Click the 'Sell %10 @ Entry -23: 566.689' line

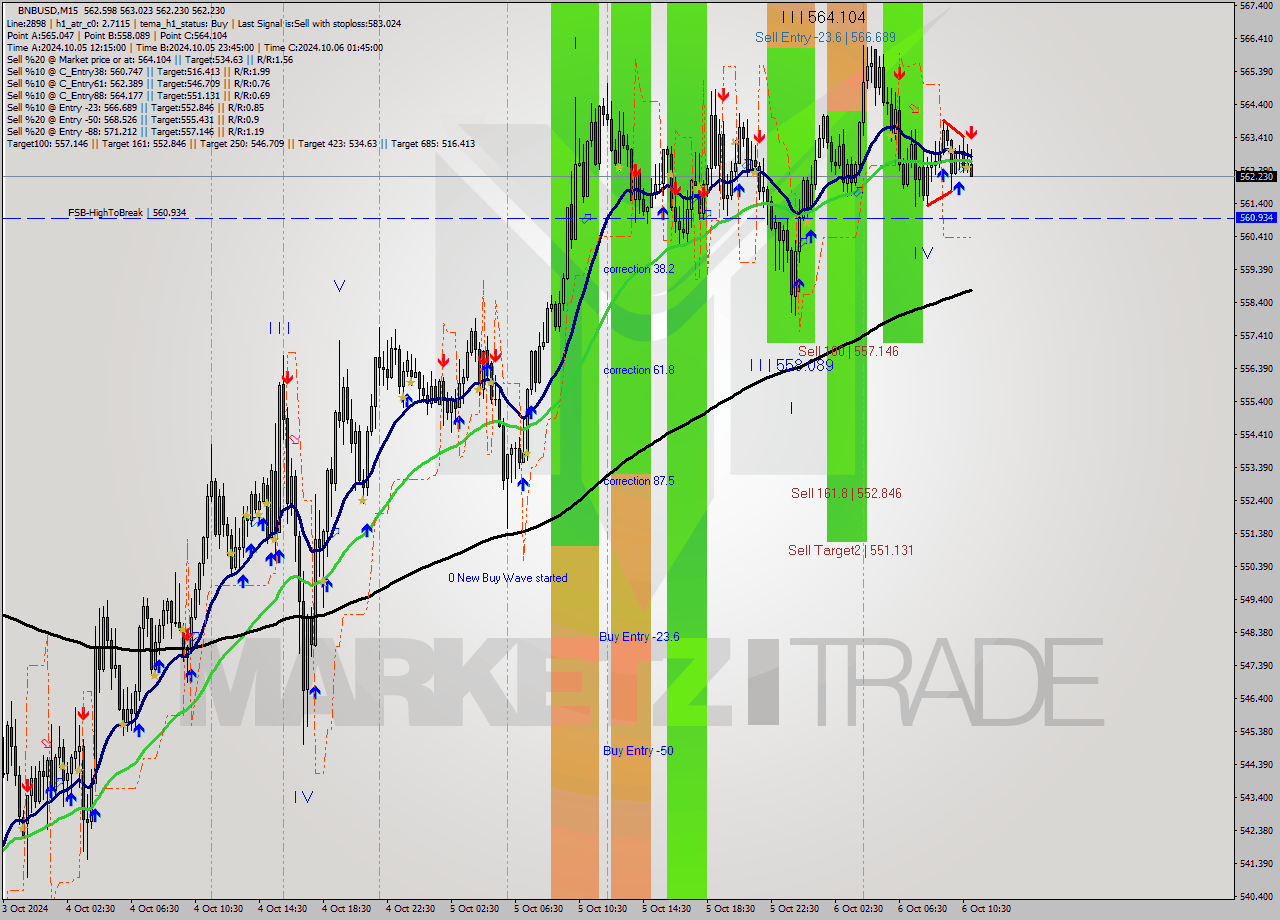(135, 107)
